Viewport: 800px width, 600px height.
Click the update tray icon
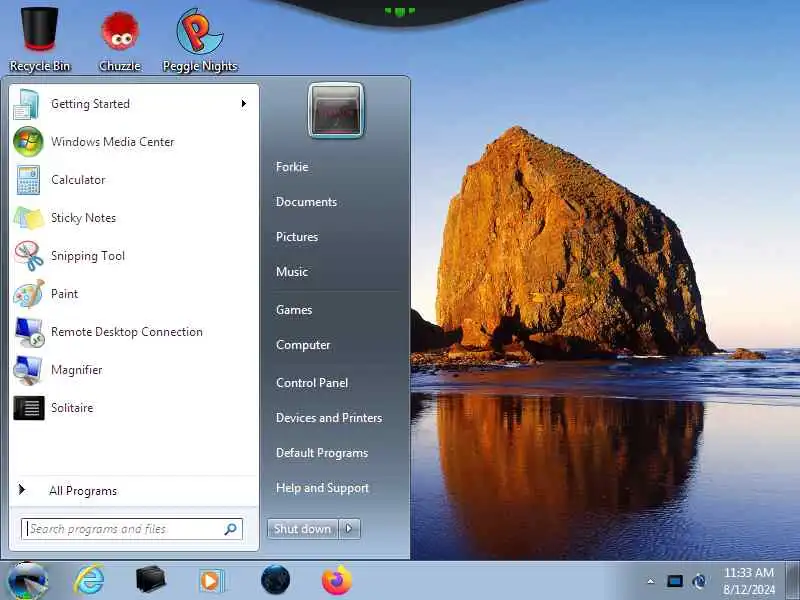699,581
